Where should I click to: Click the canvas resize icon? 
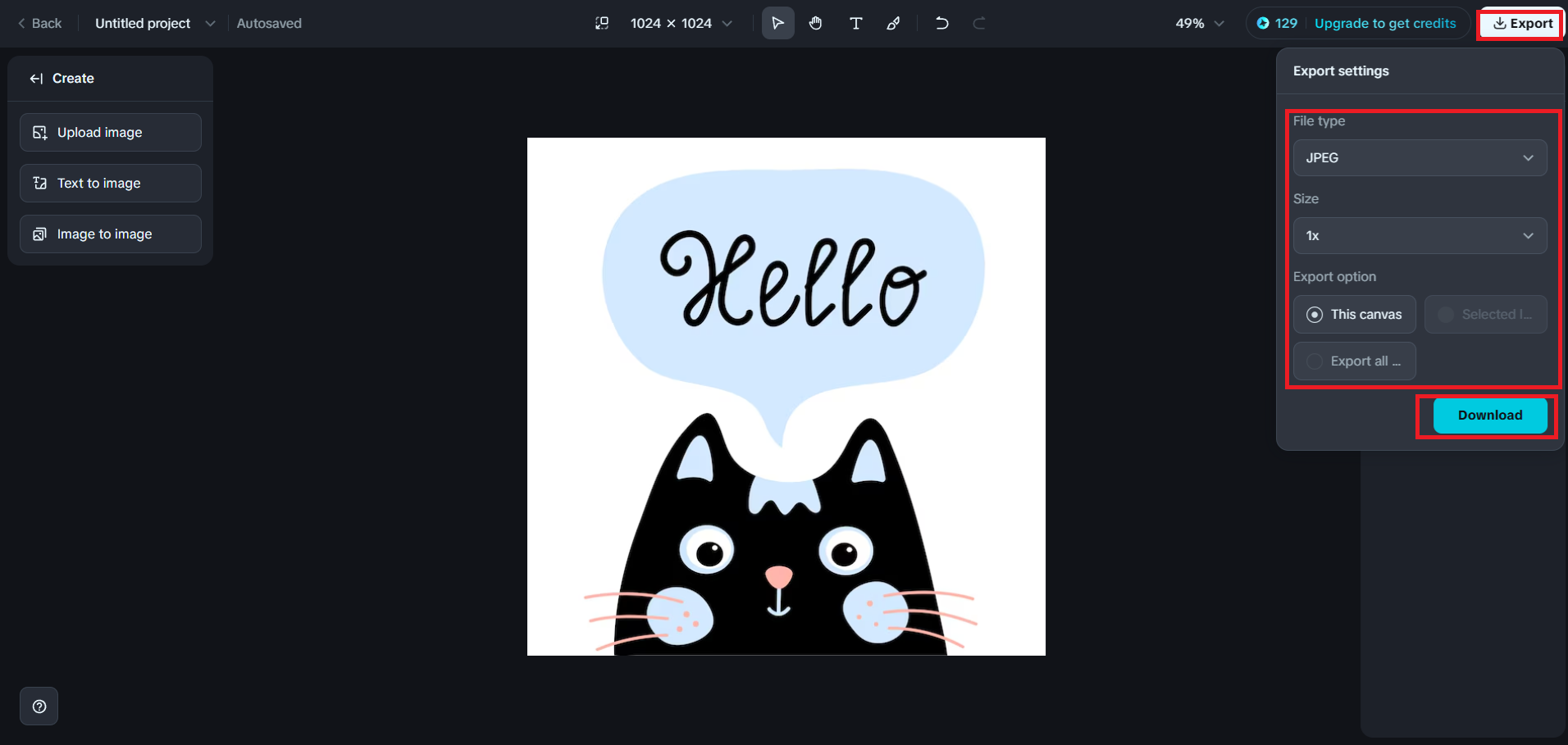tap(602, 23)
